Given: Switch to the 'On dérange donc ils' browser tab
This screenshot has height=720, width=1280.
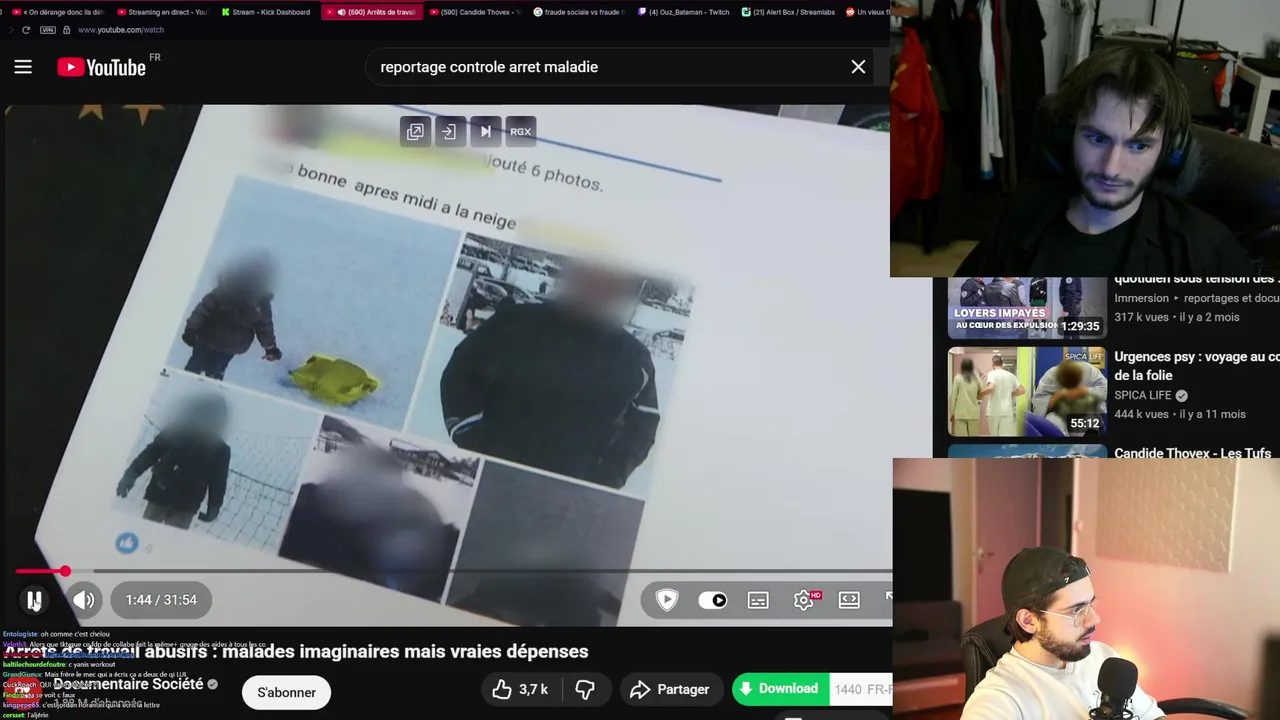Looking at the screenshot, I should [x=57, y=12].
